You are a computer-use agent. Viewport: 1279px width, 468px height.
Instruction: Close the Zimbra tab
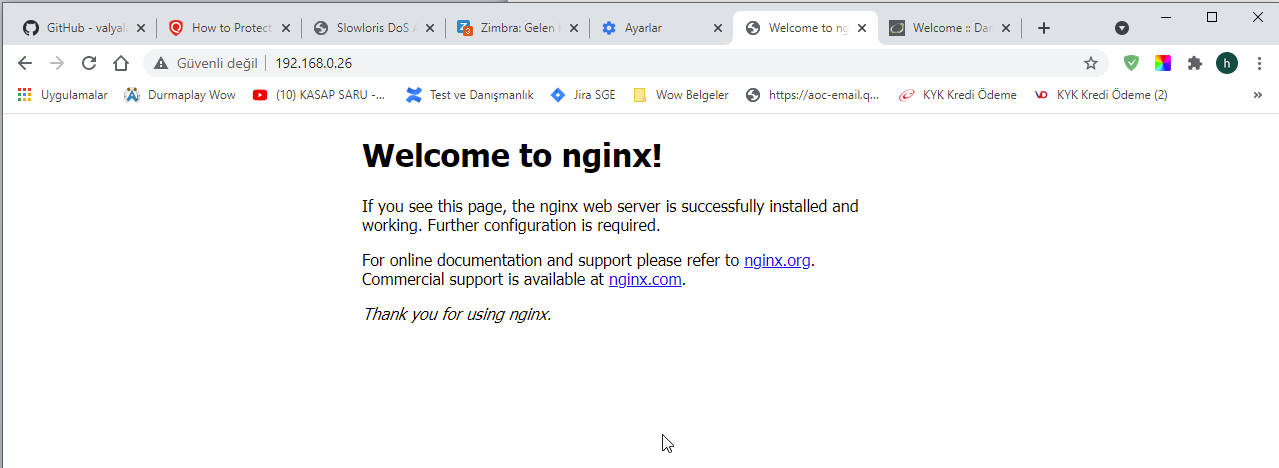click(574, 28)
